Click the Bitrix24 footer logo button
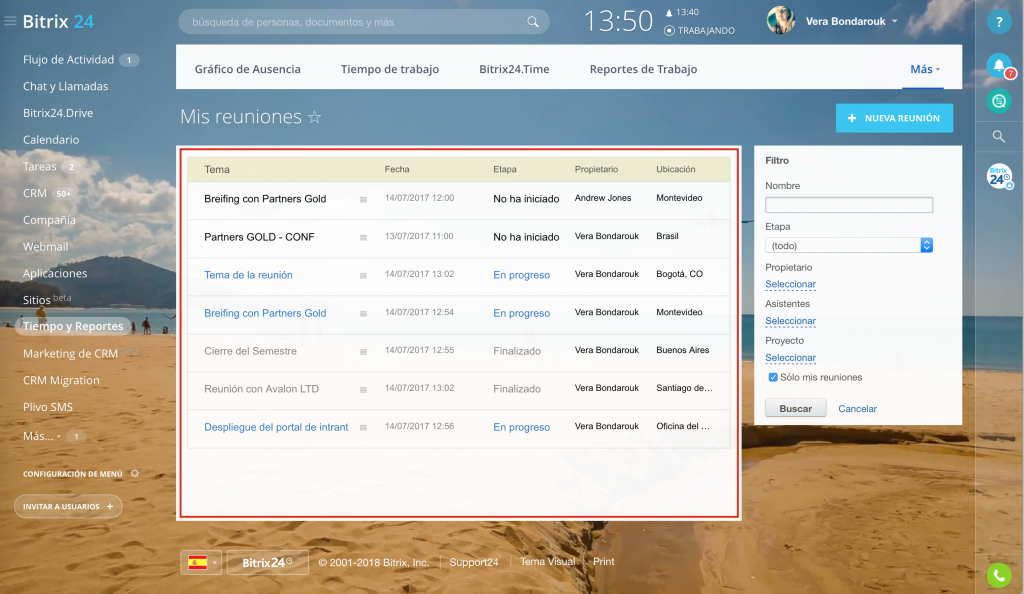 267,562
